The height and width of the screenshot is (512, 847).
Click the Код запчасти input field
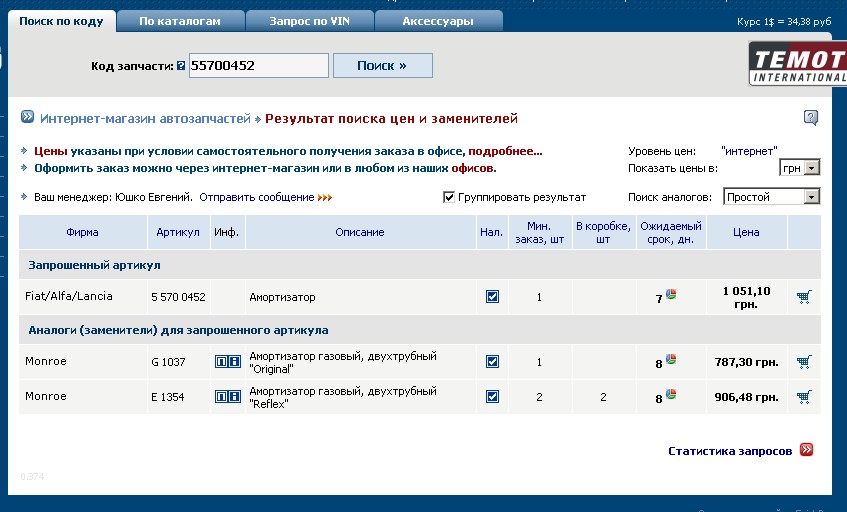pyautogui.click(x=258, y=66)
